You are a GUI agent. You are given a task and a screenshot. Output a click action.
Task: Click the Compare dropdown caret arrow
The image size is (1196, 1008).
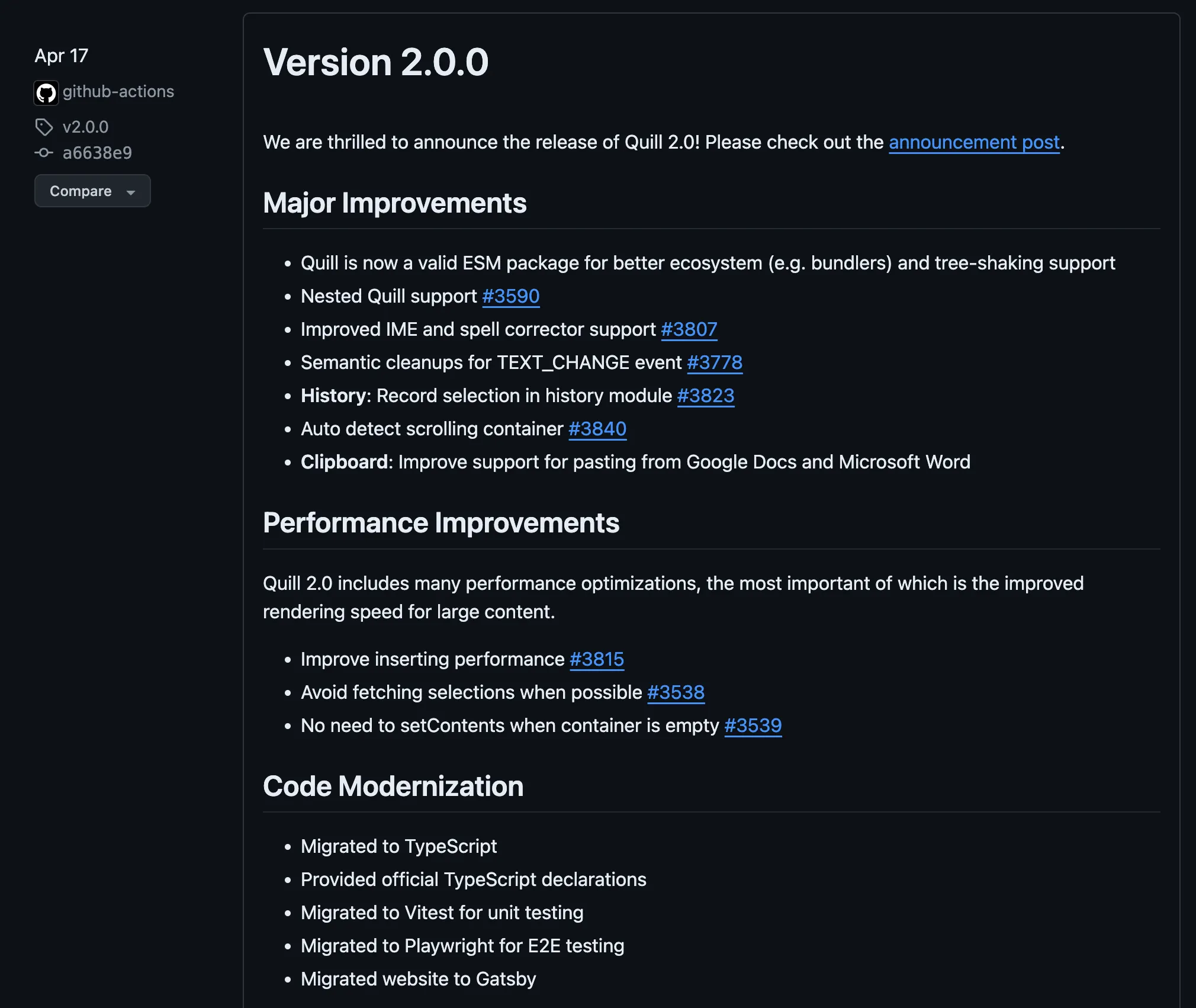coord(131,192)
